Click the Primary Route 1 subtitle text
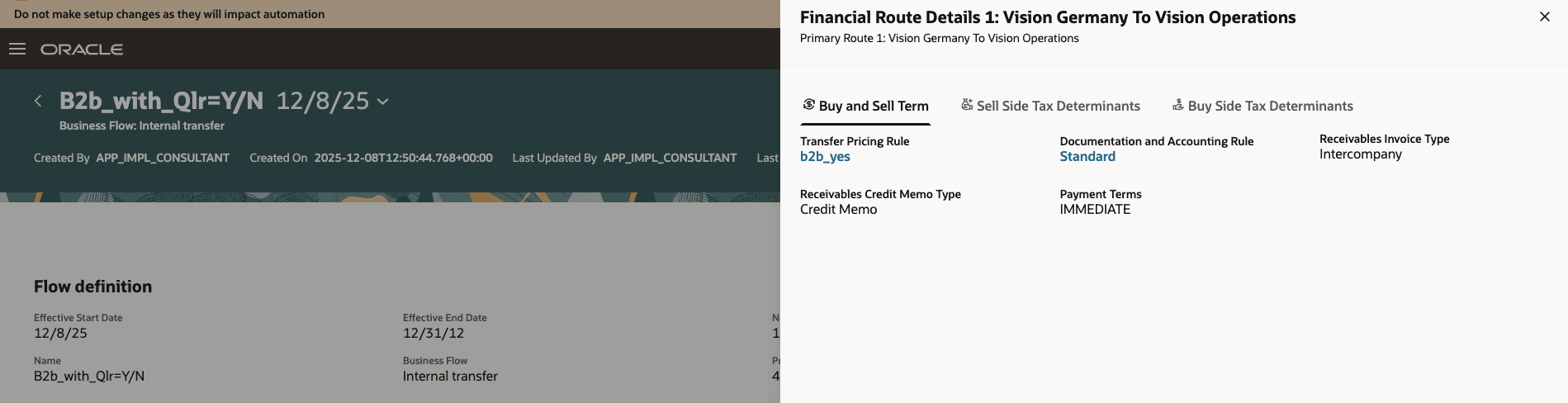 (x=939, y=38)
